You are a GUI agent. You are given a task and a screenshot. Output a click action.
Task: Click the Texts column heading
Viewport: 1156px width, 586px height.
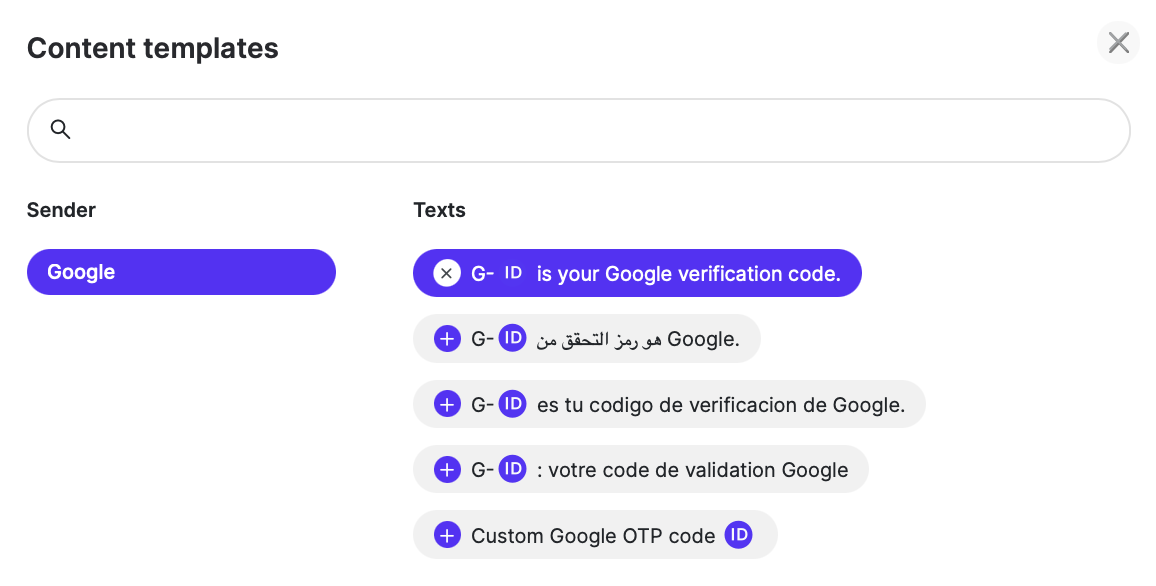click(439, 210)
